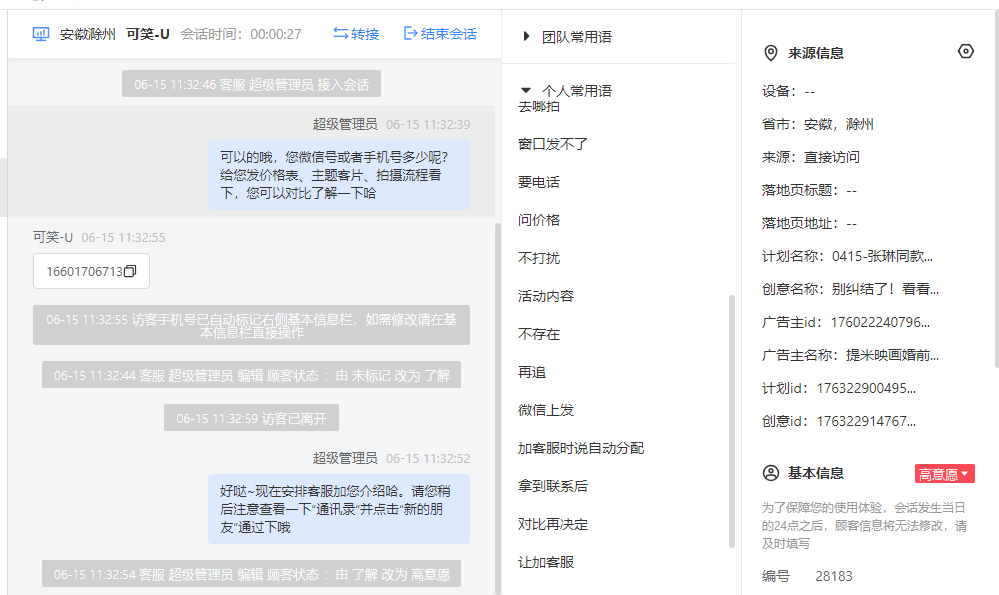
Task: Click the message about arranging customer service
Action: 338,509
